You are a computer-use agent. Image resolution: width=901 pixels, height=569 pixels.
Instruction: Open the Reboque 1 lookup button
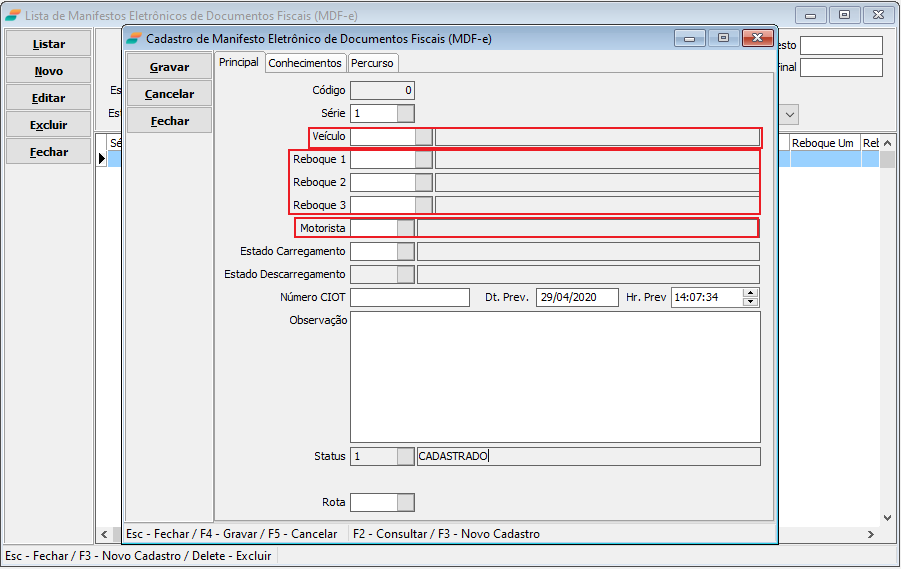click(x=424, y=160)
